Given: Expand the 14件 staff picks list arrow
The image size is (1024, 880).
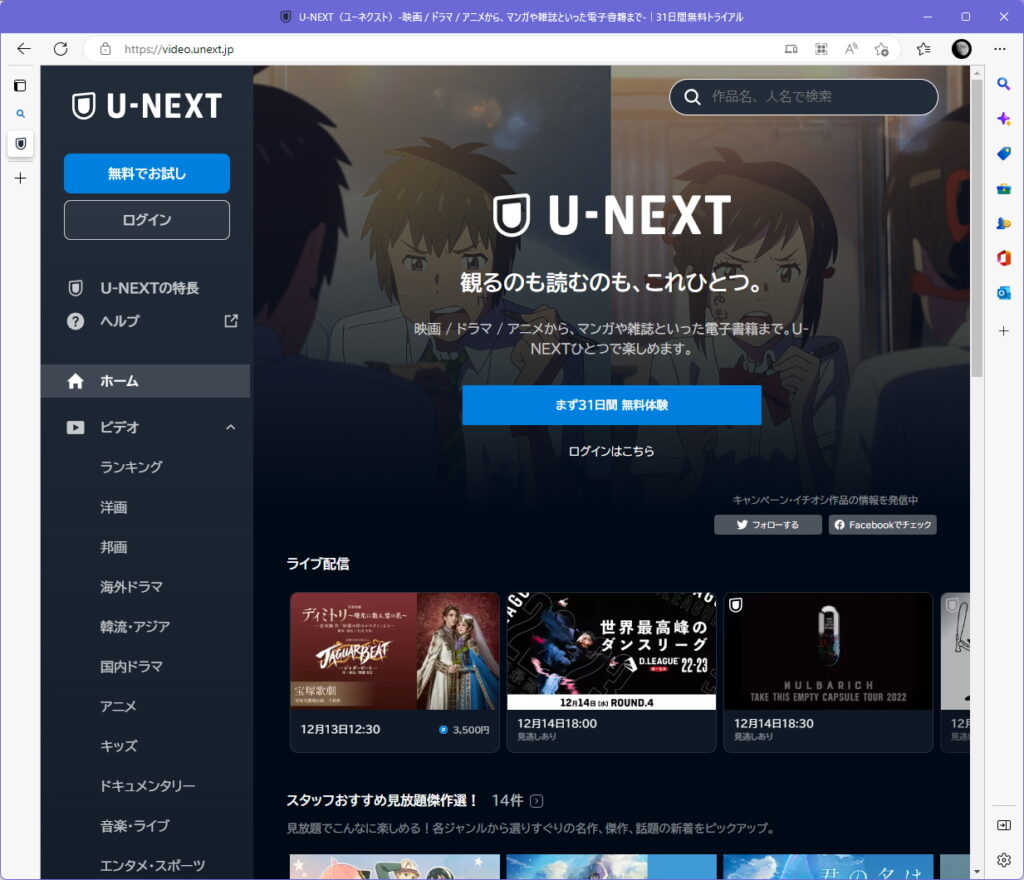Looking at the screenshot, I should tap(537, 801).
